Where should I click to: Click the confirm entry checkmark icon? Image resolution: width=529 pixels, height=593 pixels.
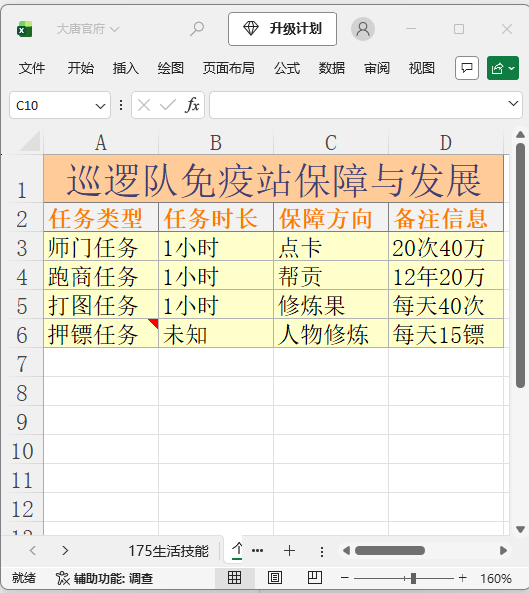click(x=168, y=105)
